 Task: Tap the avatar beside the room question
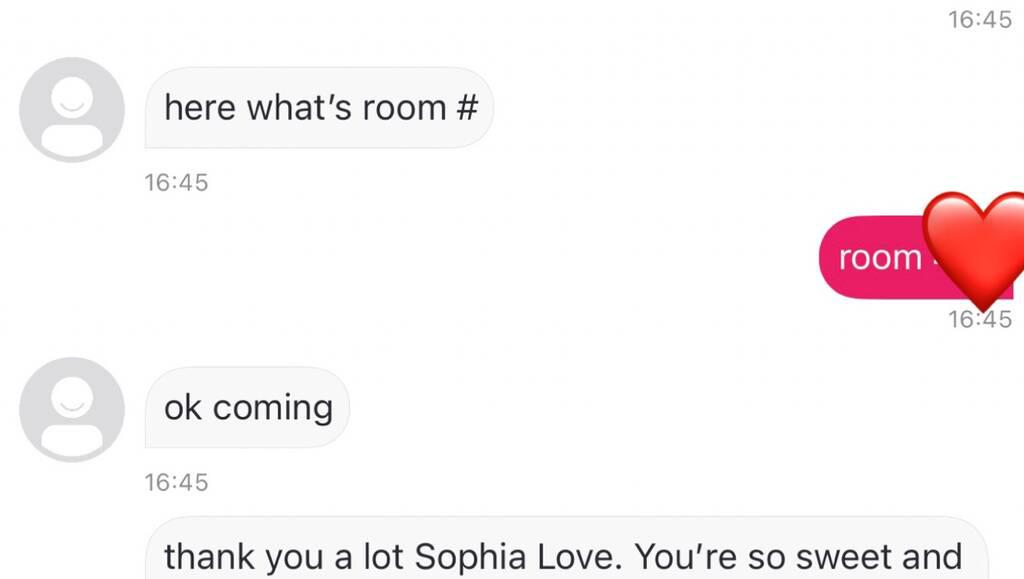pyautogui.click(x=72, y=109)
